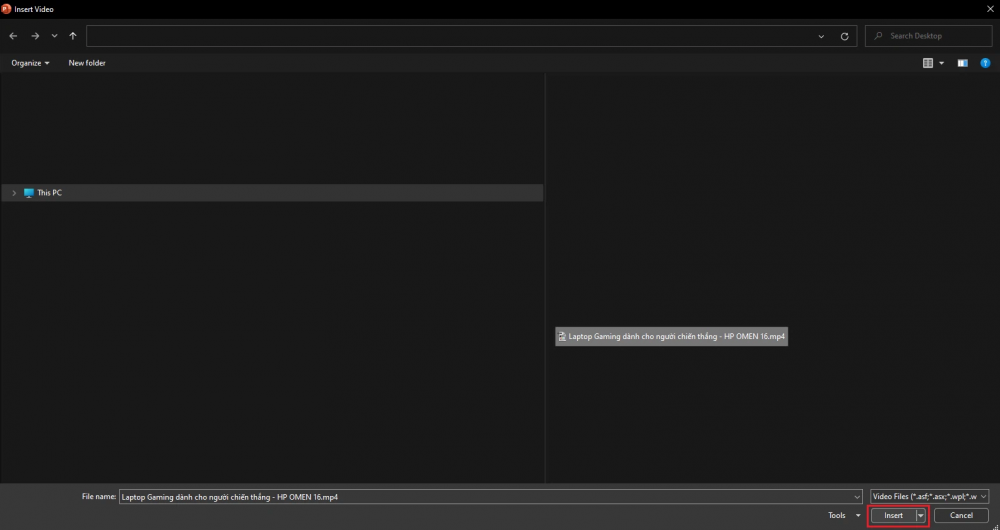Click the Search Desktop field
This screenshot has width=1000, height=530.
point(929,36)
